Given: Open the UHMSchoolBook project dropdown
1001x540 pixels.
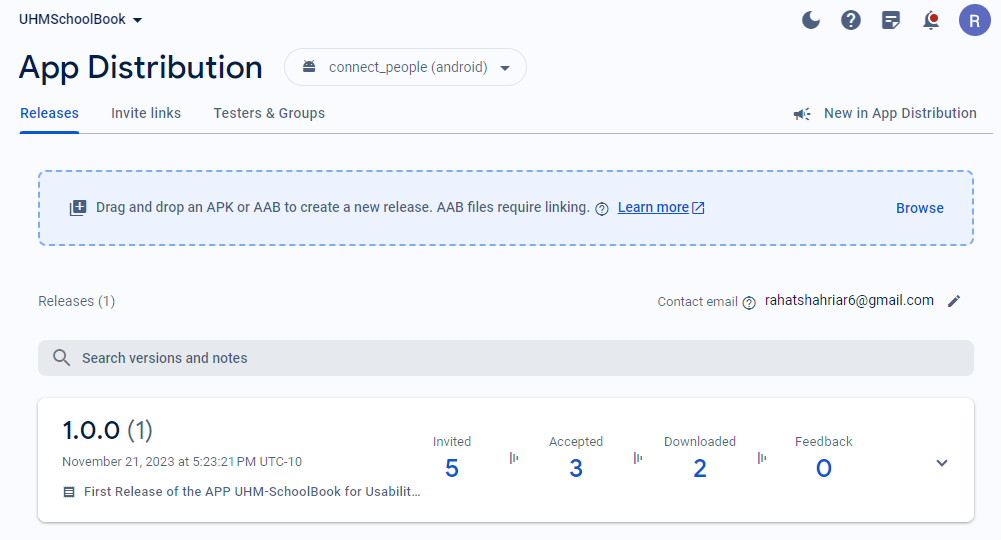Looking at the screenshot, I should (x=81, y=20).
